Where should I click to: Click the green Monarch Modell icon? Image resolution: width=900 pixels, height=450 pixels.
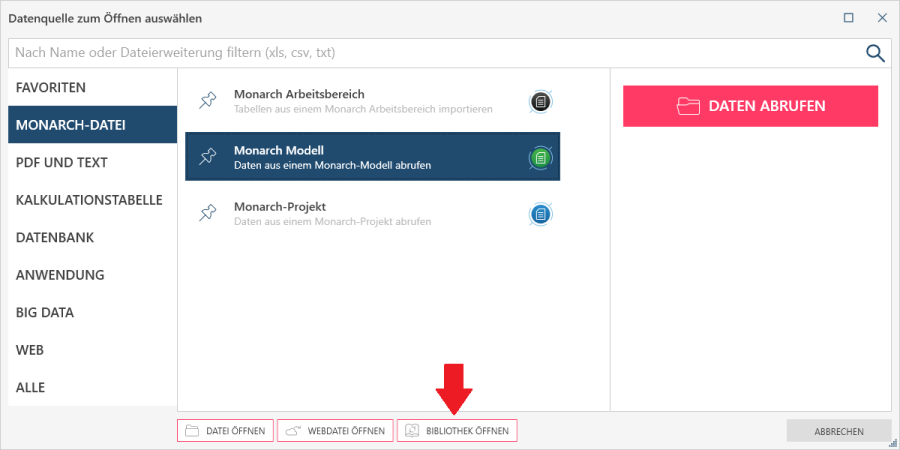[541, 157]
